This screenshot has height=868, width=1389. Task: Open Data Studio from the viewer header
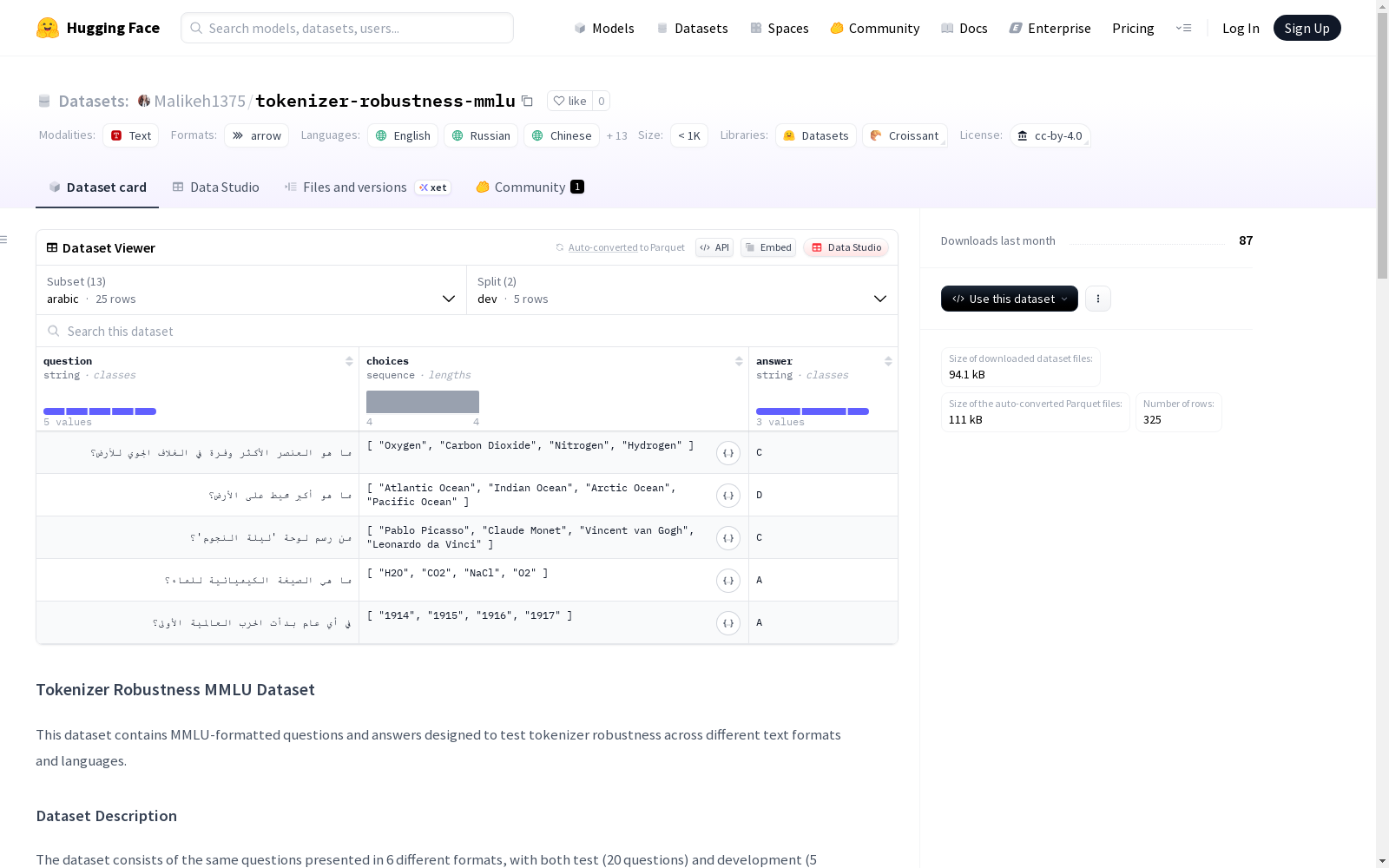(x=846, y=247)
